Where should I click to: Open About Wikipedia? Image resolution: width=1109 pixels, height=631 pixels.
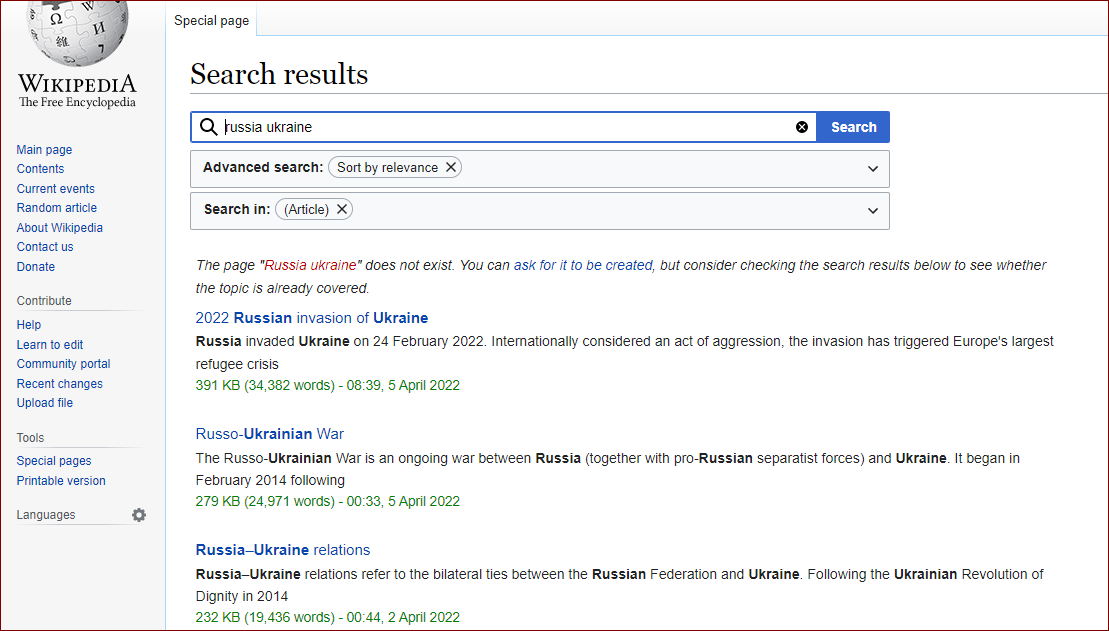click(59, 227)
